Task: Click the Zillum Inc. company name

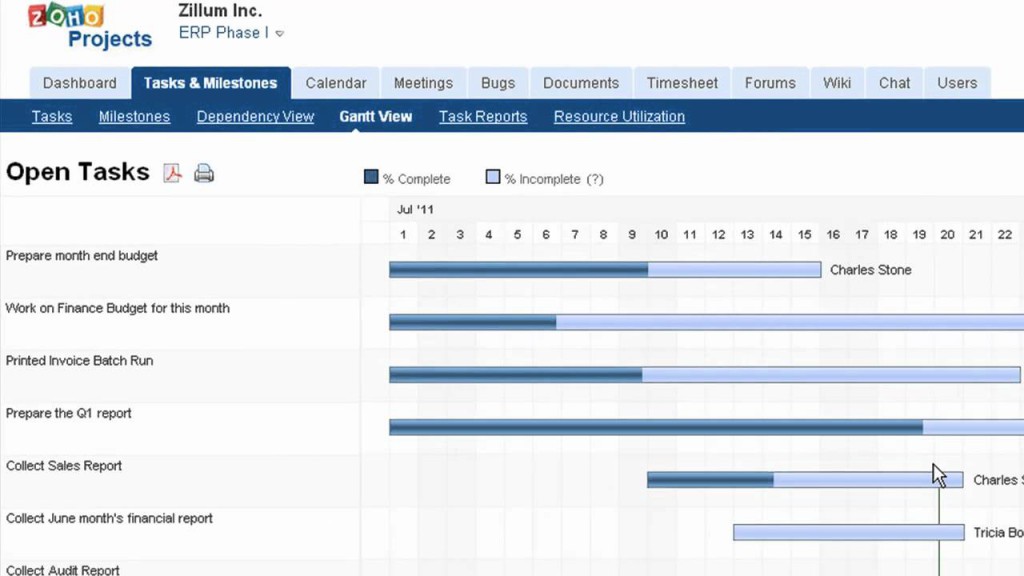Action: (x=220, y=10)
